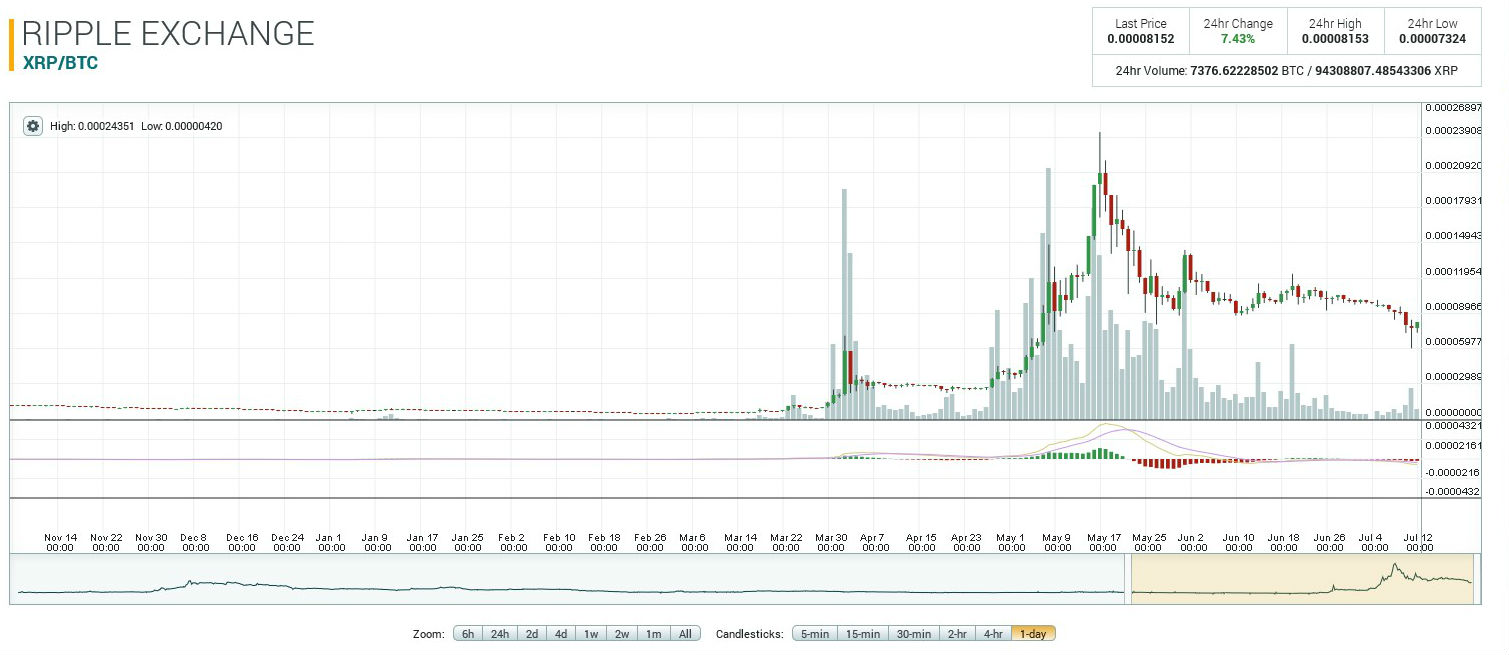The width and height of the screenshot is (1509, 655).
Task: Click the Nov 14 date axis label
Action: tap(60, 542)
